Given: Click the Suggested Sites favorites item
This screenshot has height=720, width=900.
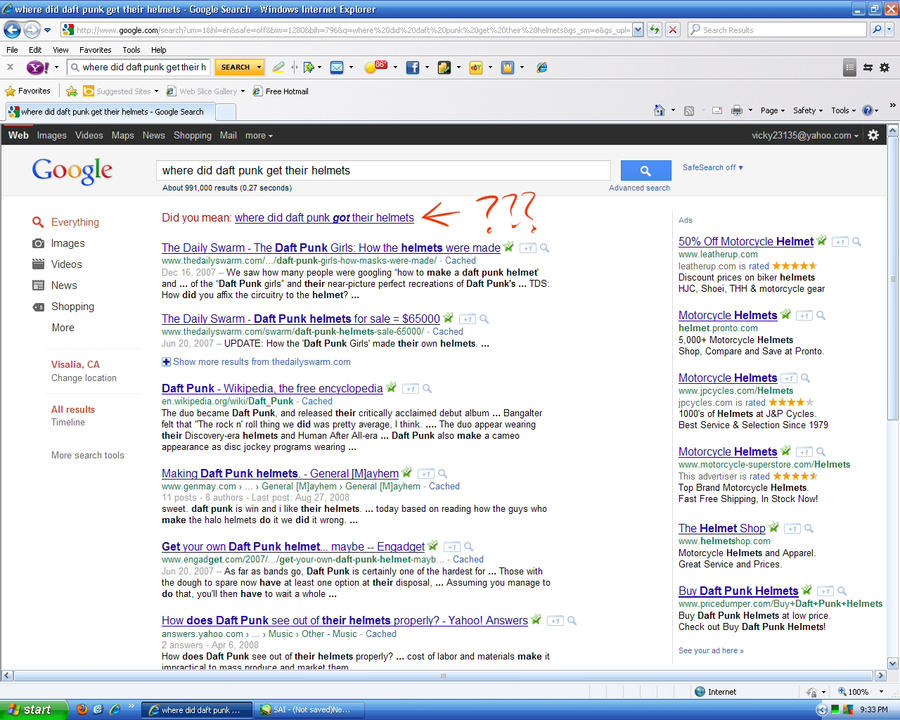Looking at the screenshot, I should 121,91.
